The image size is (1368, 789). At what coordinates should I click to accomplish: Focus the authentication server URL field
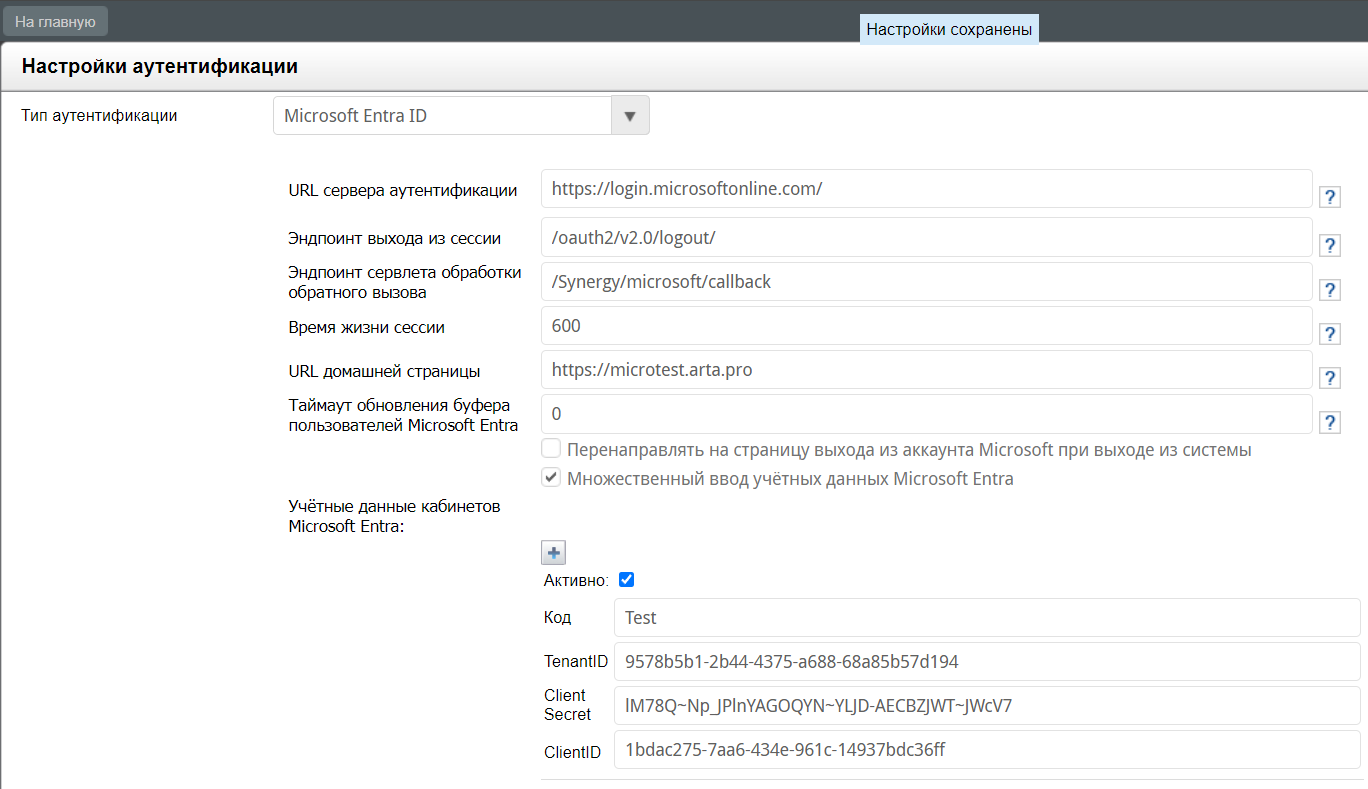point(926,188)
